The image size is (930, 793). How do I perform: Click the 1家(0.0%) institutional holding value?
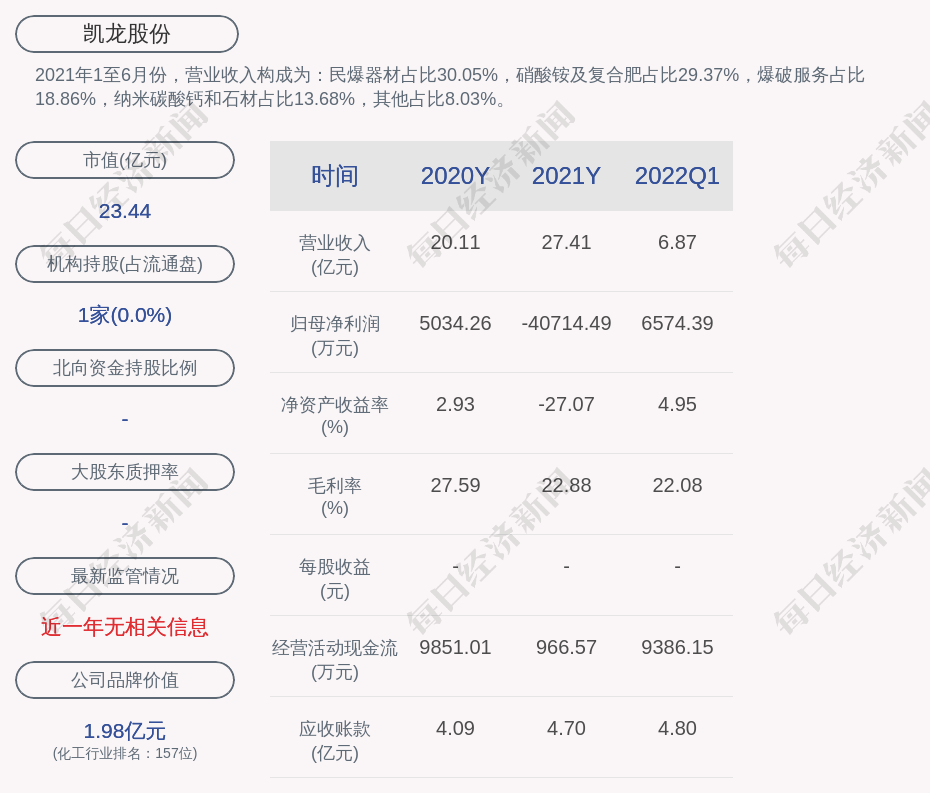(x=125, y=315)
